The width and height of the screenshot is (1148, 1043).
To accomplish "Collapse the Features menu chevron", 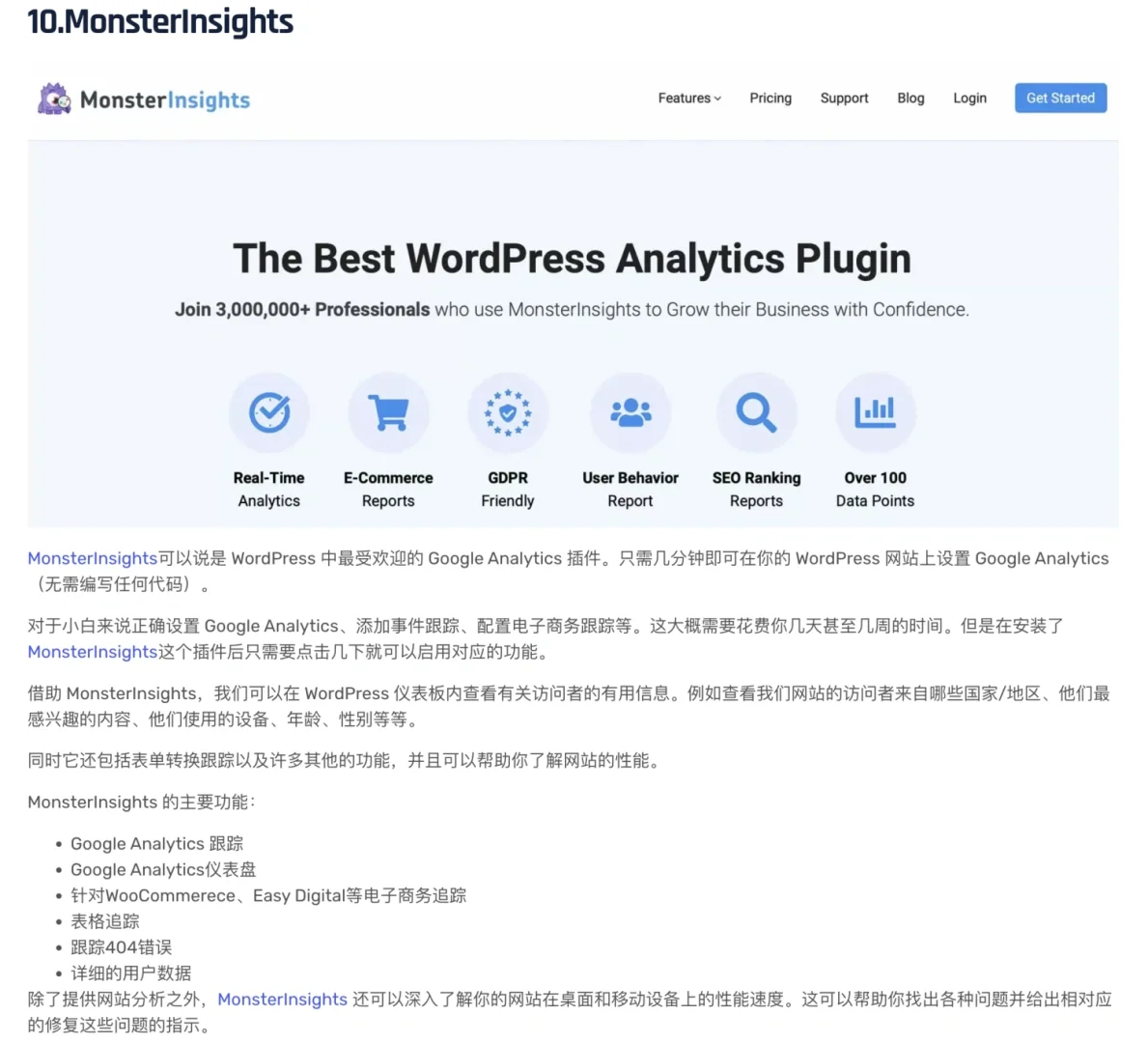I will tap(717, 98).
